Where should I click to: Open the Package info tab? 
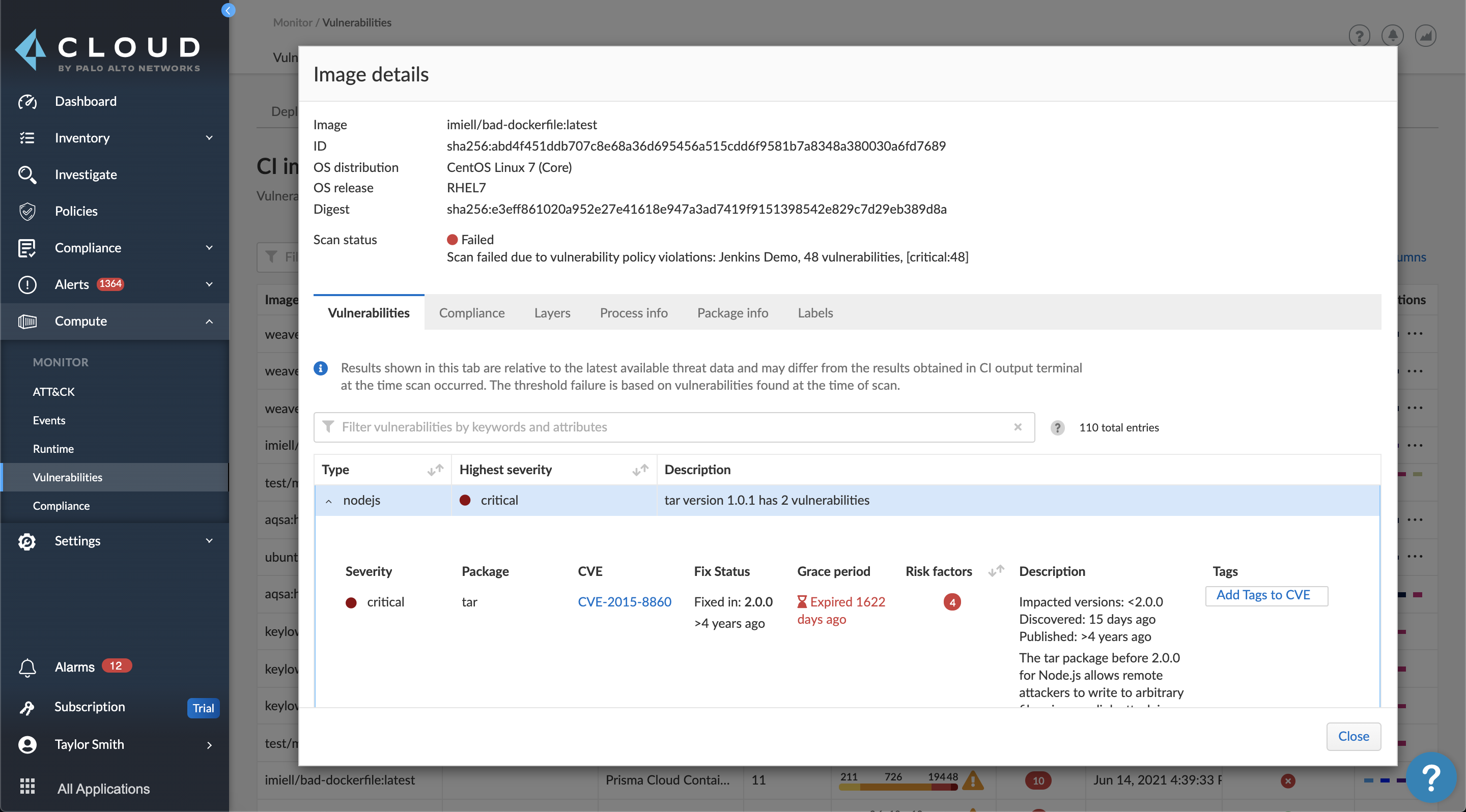click(732, 313)
